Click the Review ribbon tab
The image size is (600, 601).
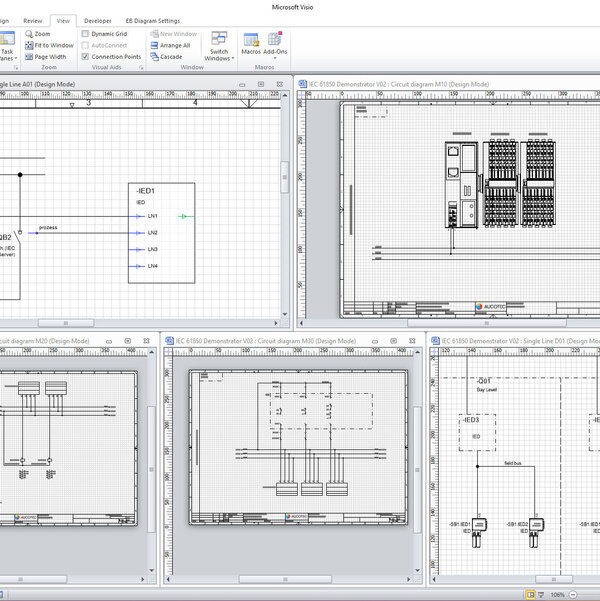pos(33,20)
